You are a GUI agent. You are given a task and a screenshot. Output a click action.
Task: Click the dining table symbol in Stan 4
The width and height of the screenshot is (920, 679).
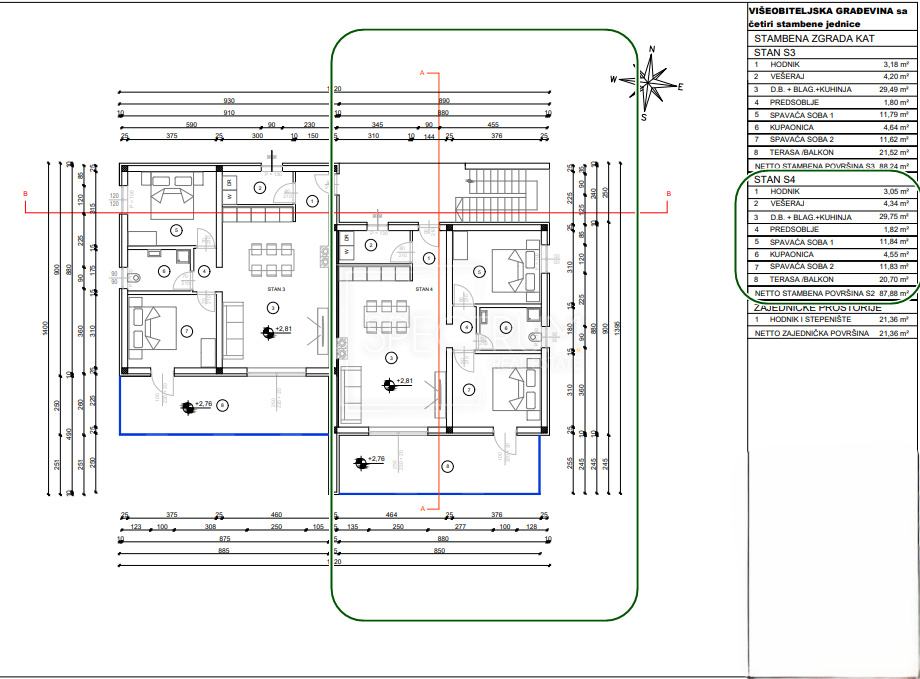[x=386, y=316]
